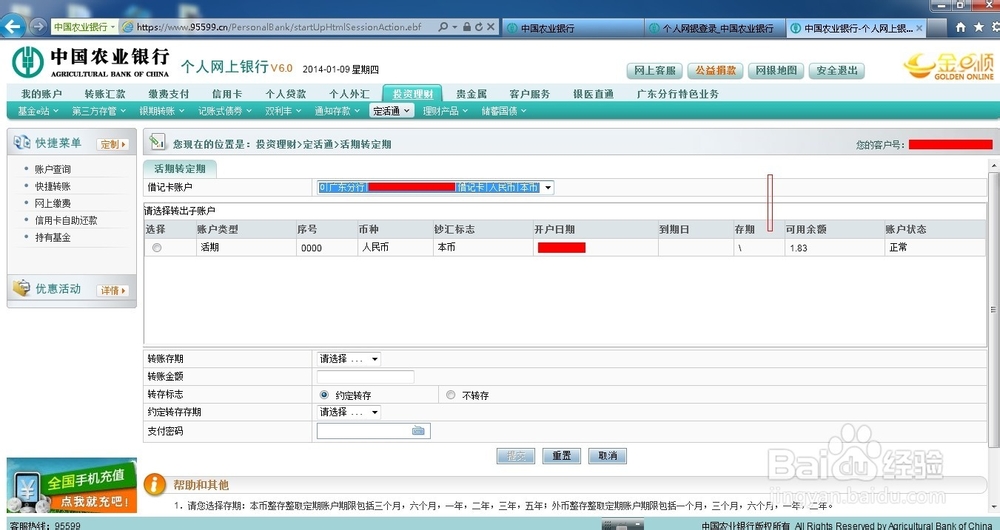Expand the 记账式债券 submenu
Viewport: 1000px width, 530px height.
click(x=224, y=111)
